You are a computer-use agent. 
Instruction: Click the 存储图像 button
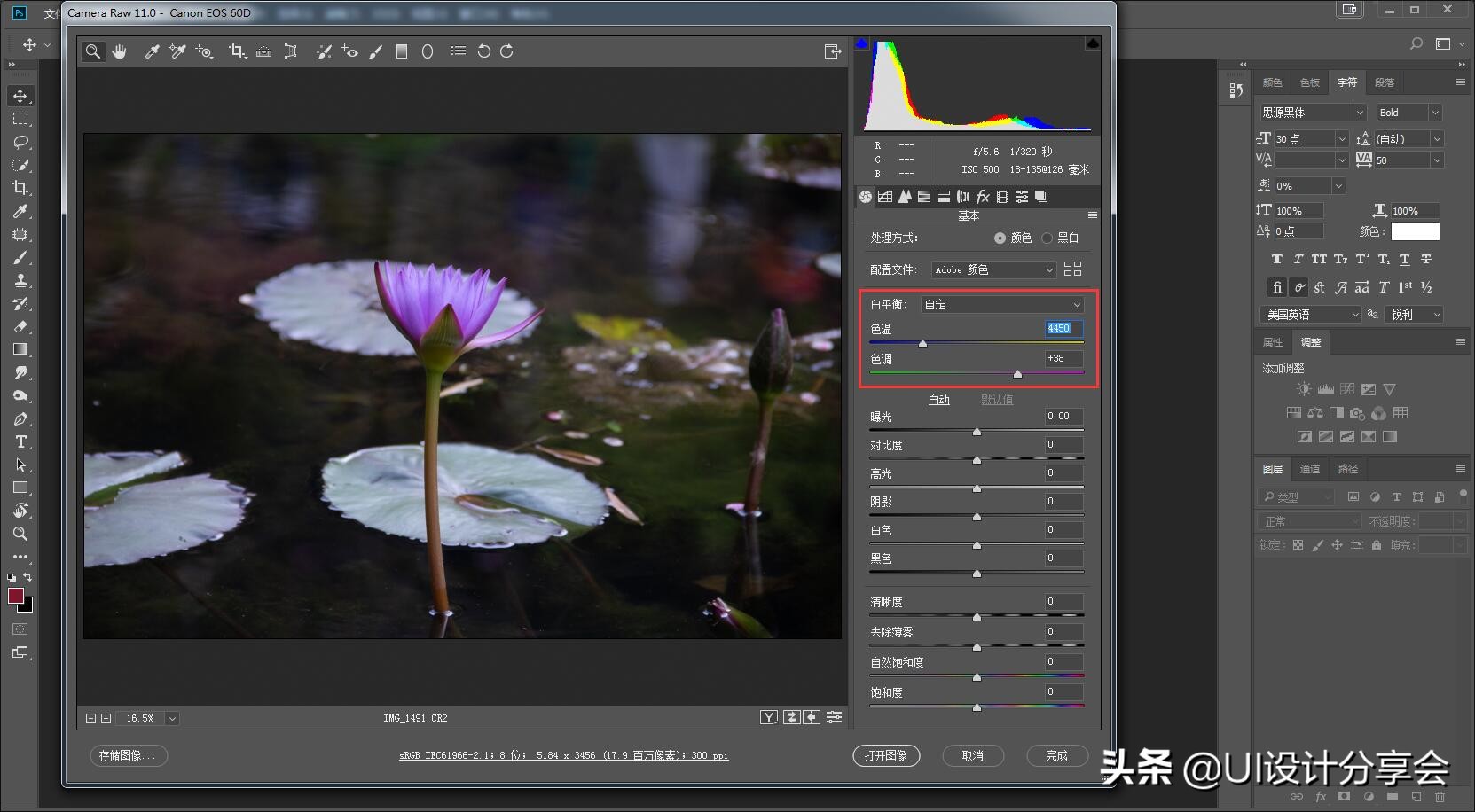pos(128,755)
